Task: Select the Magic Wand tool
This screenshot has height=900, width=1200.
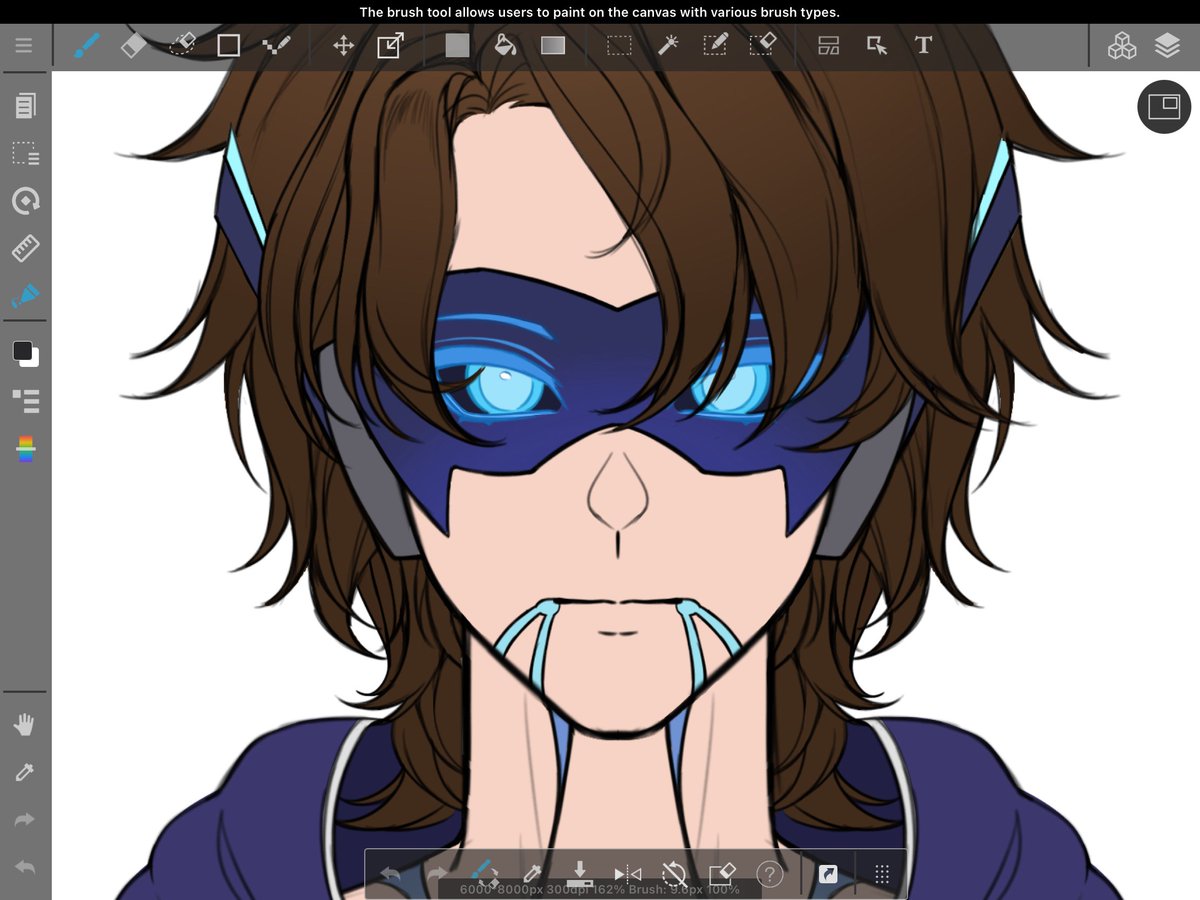Action: pyautogui.click(x=668, y=46)
